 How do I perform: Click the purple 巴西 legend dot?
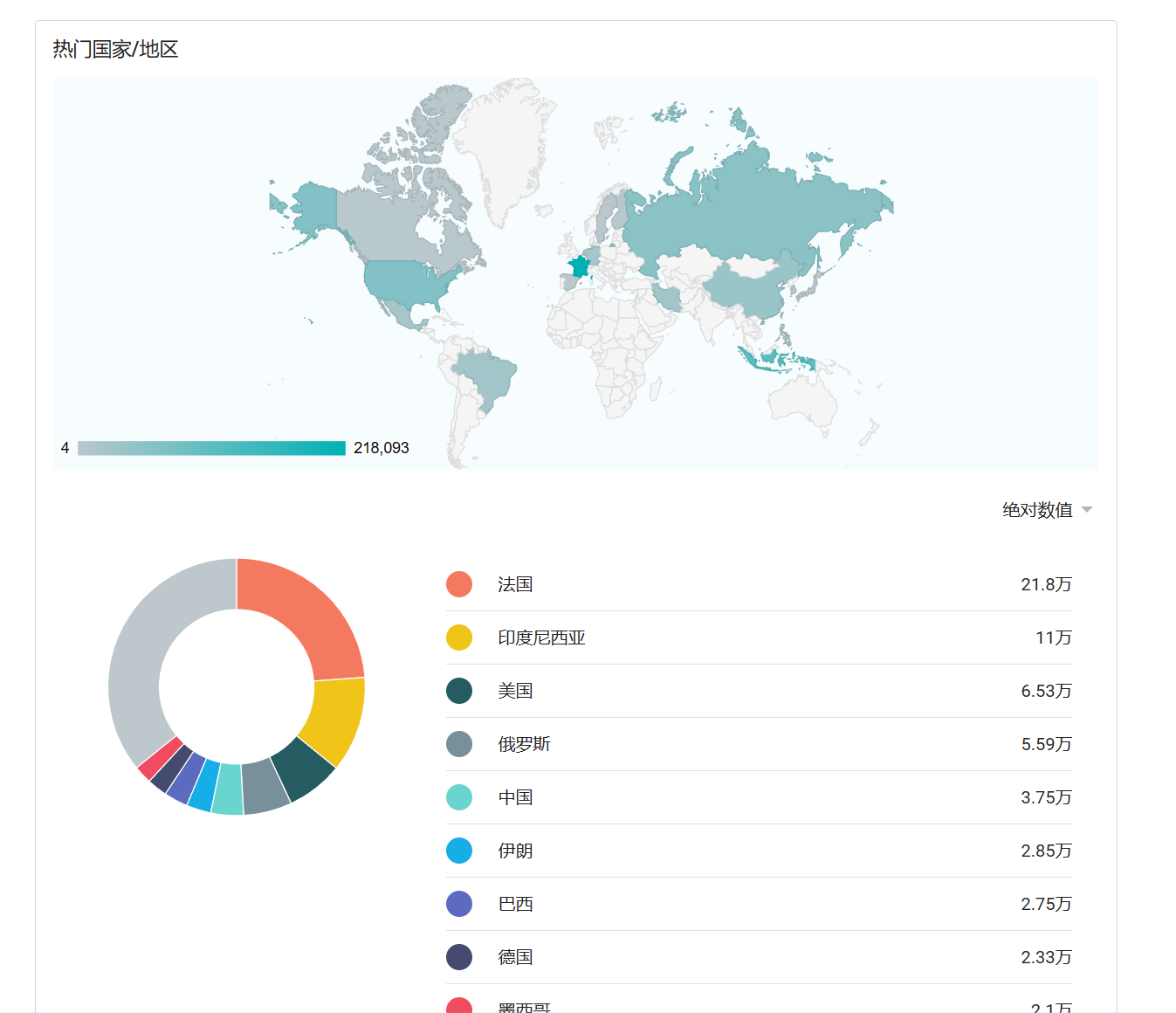[459, 904]
